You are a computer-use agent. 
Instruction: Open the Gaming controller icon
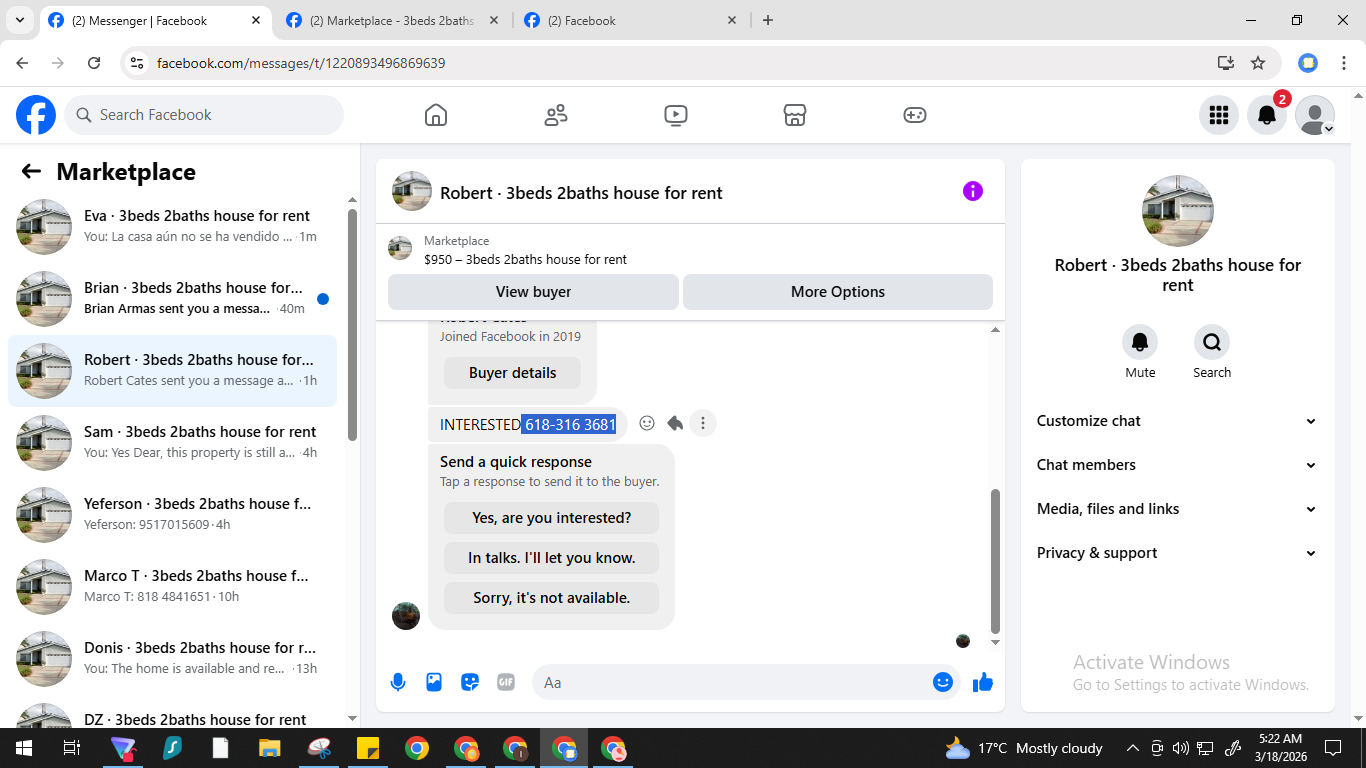[915, 115]
